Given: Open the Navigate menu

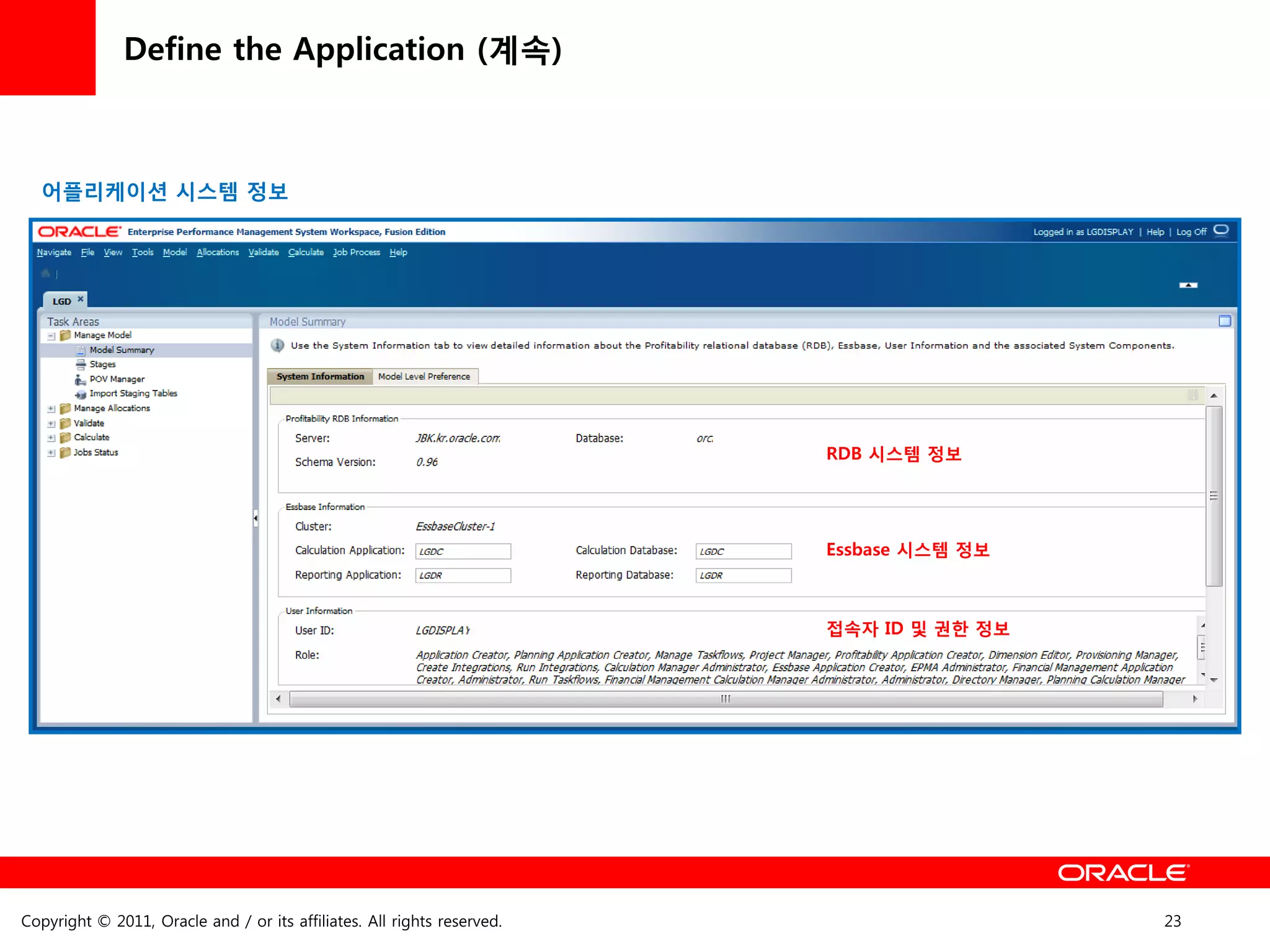Looking at the screenshot, I should click(54, 252).
